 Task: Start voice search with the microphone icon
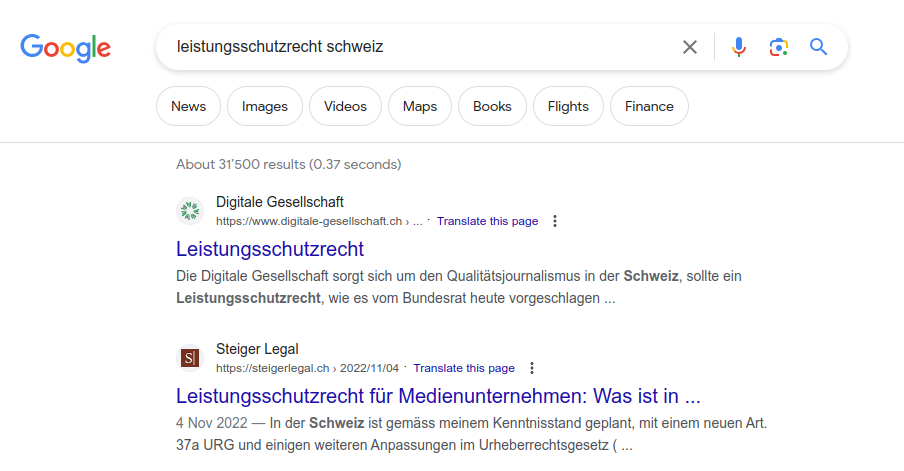coord(739,47)
